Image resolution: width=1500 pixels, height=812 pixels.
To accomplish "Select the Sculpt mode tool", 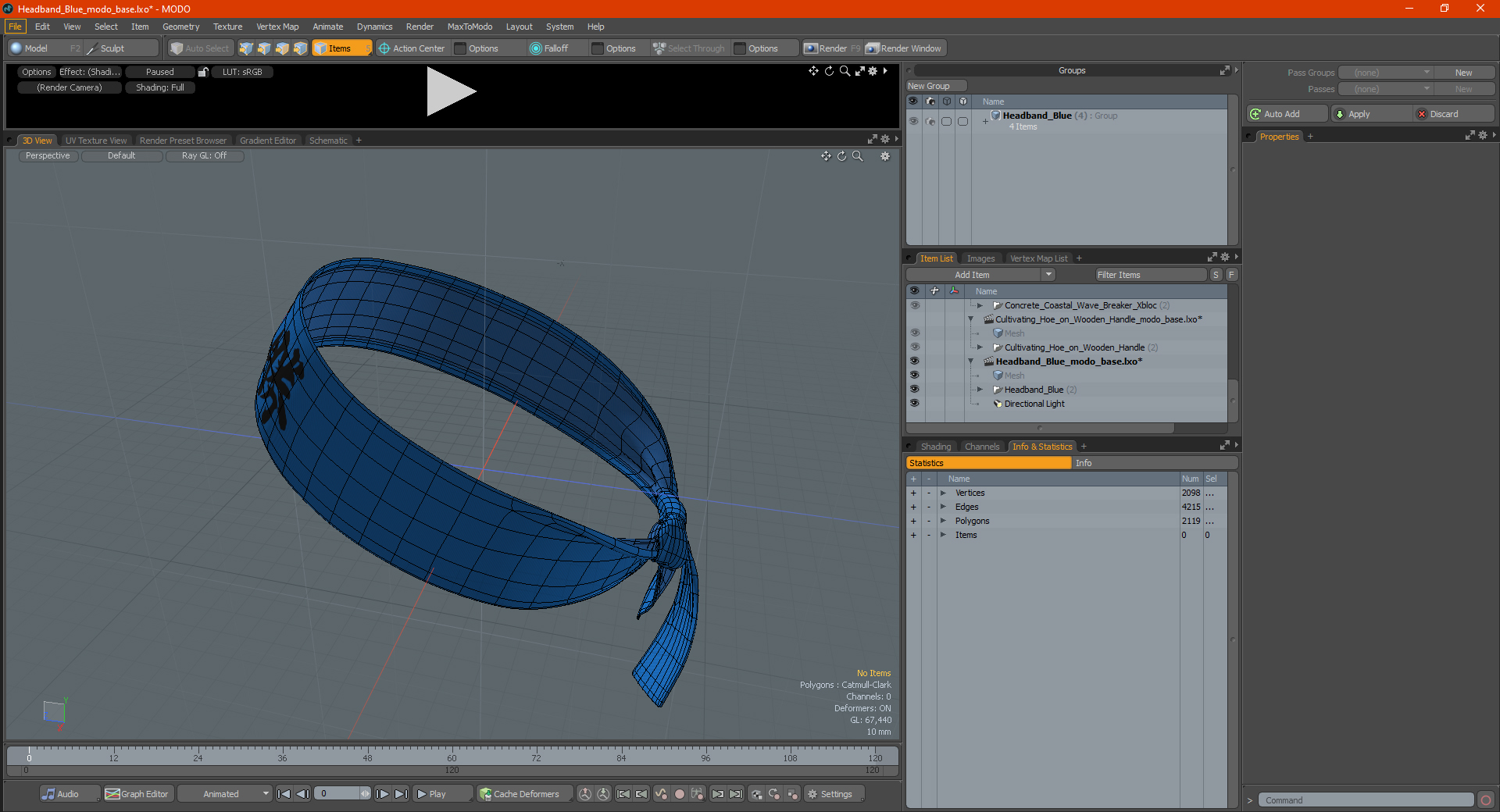I will pyautogui.click(x=121, y=48).
